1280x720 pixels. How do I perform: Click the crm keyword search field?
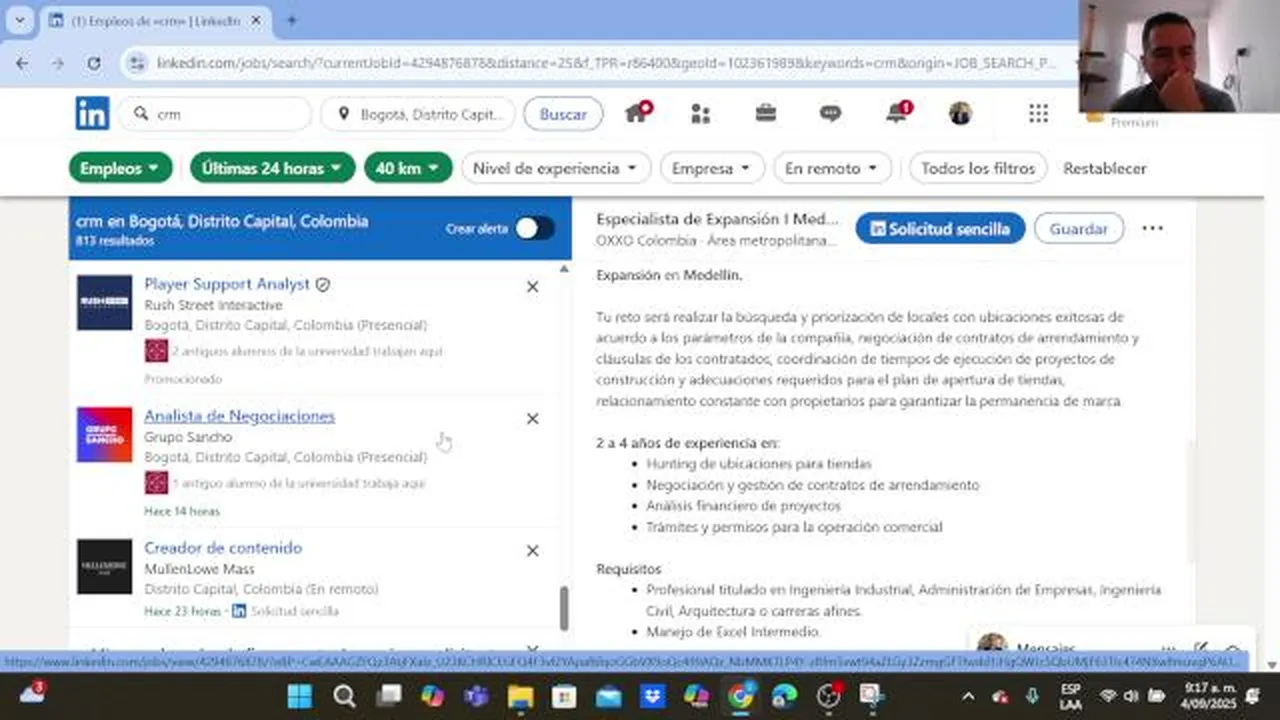(215, 114)
